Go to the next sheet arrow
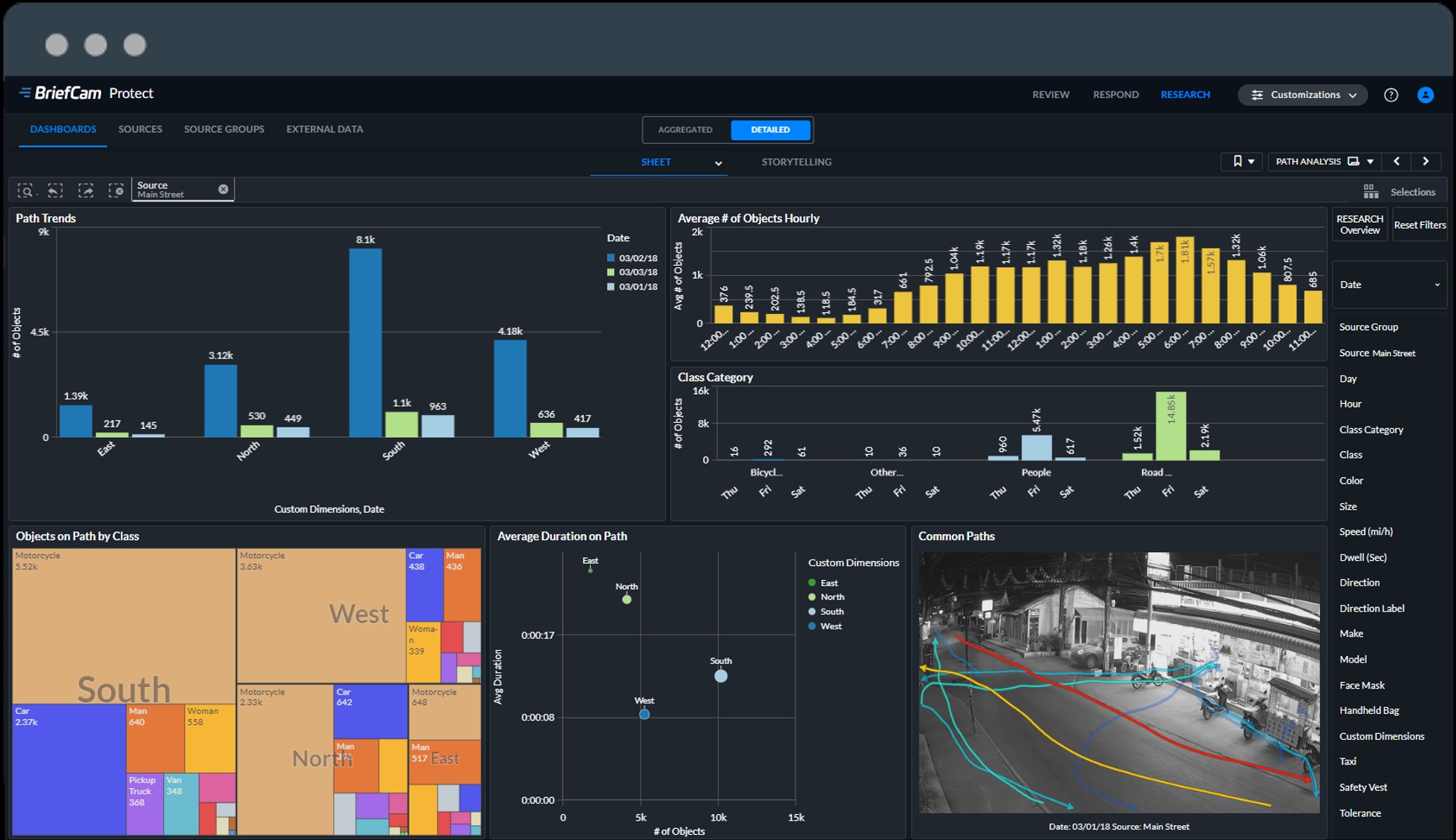The width and height of the screenshot is (1456, 840). [1426, 161]
